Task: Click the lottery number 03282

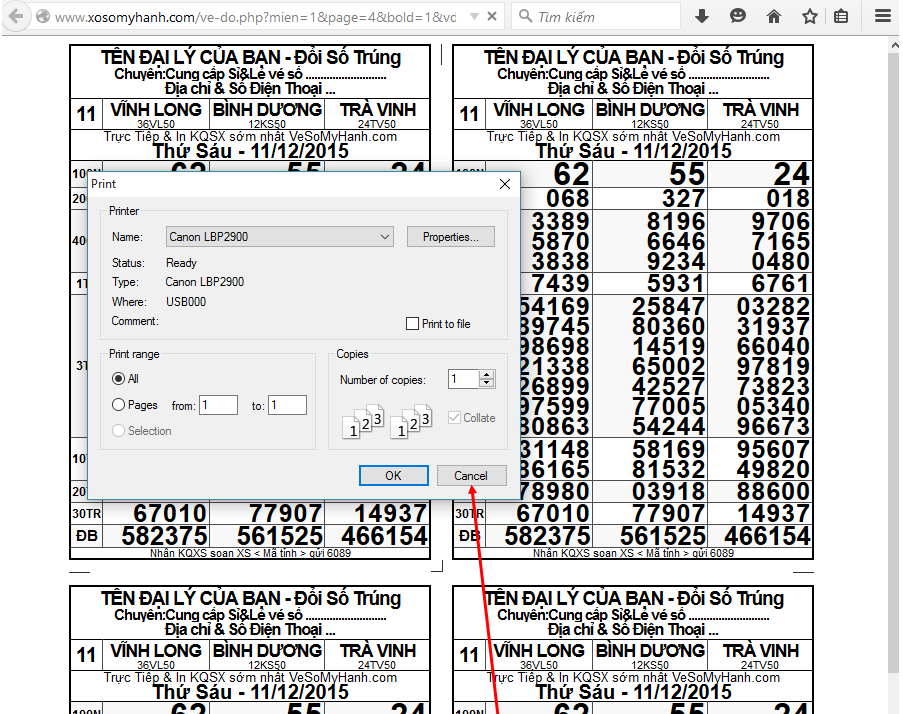Action: [x=773, y=306]
